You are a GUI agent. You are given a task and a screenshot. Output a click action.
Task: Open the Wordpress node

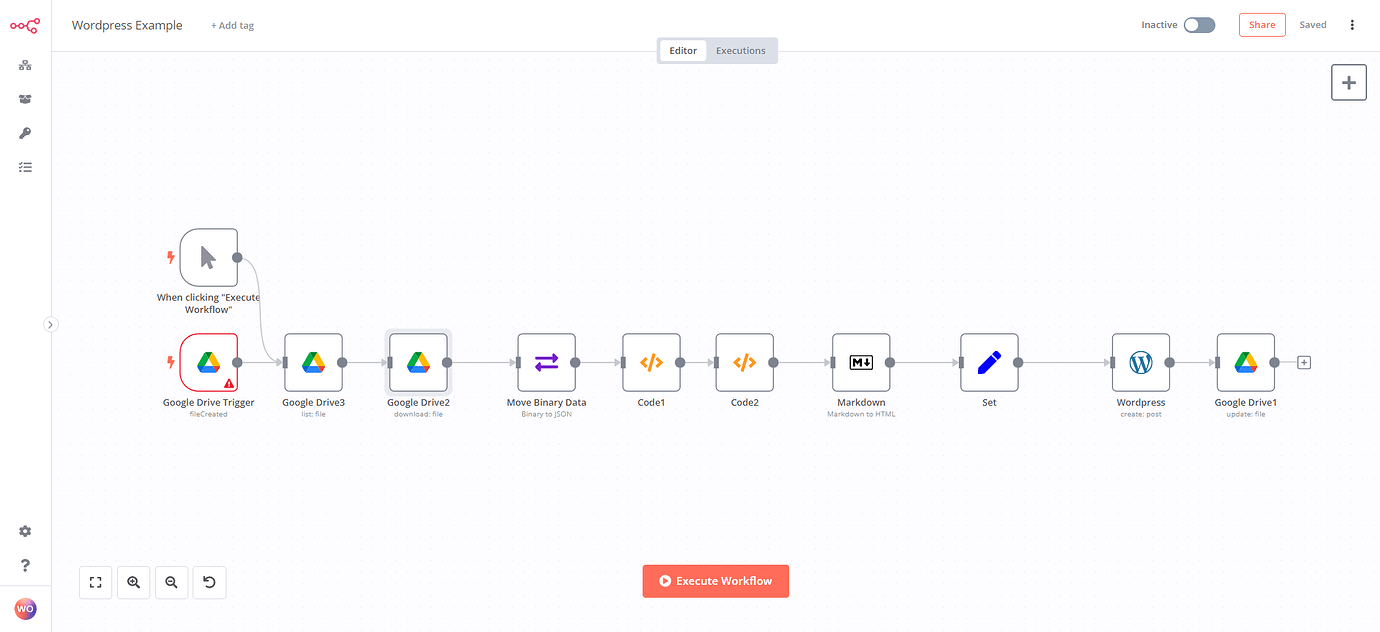1140,362
